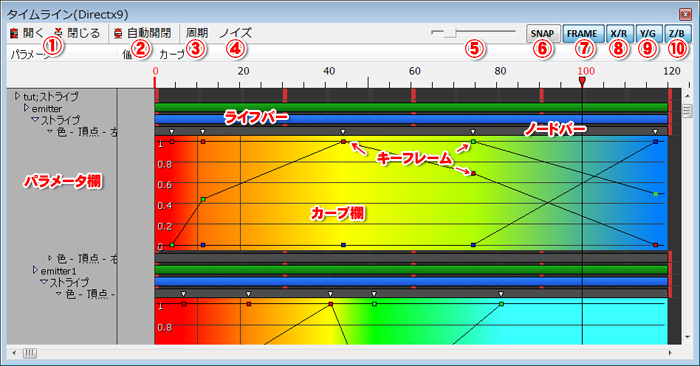
Task: Toggle the Y/G channel button
Action: [x=648, y=34]
